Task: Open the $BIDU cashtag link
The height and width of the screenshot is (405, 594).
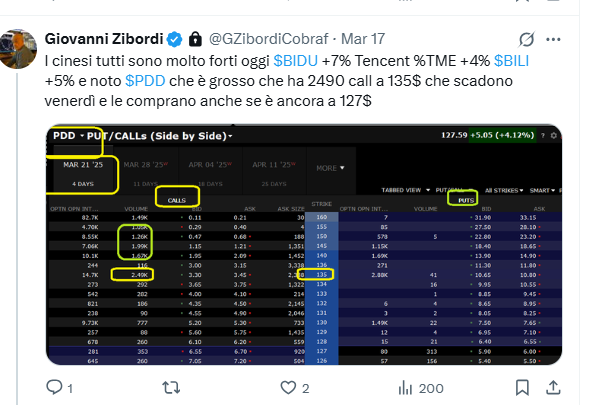Action: (295, 61)
